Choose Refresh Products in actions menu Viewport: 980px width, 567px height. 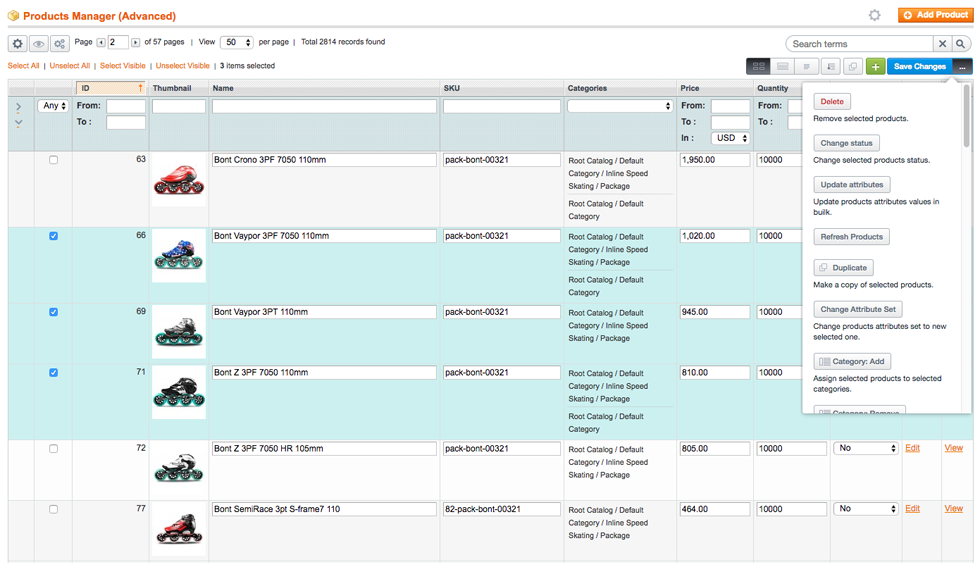pyautogui.click(x=851, y=237)
